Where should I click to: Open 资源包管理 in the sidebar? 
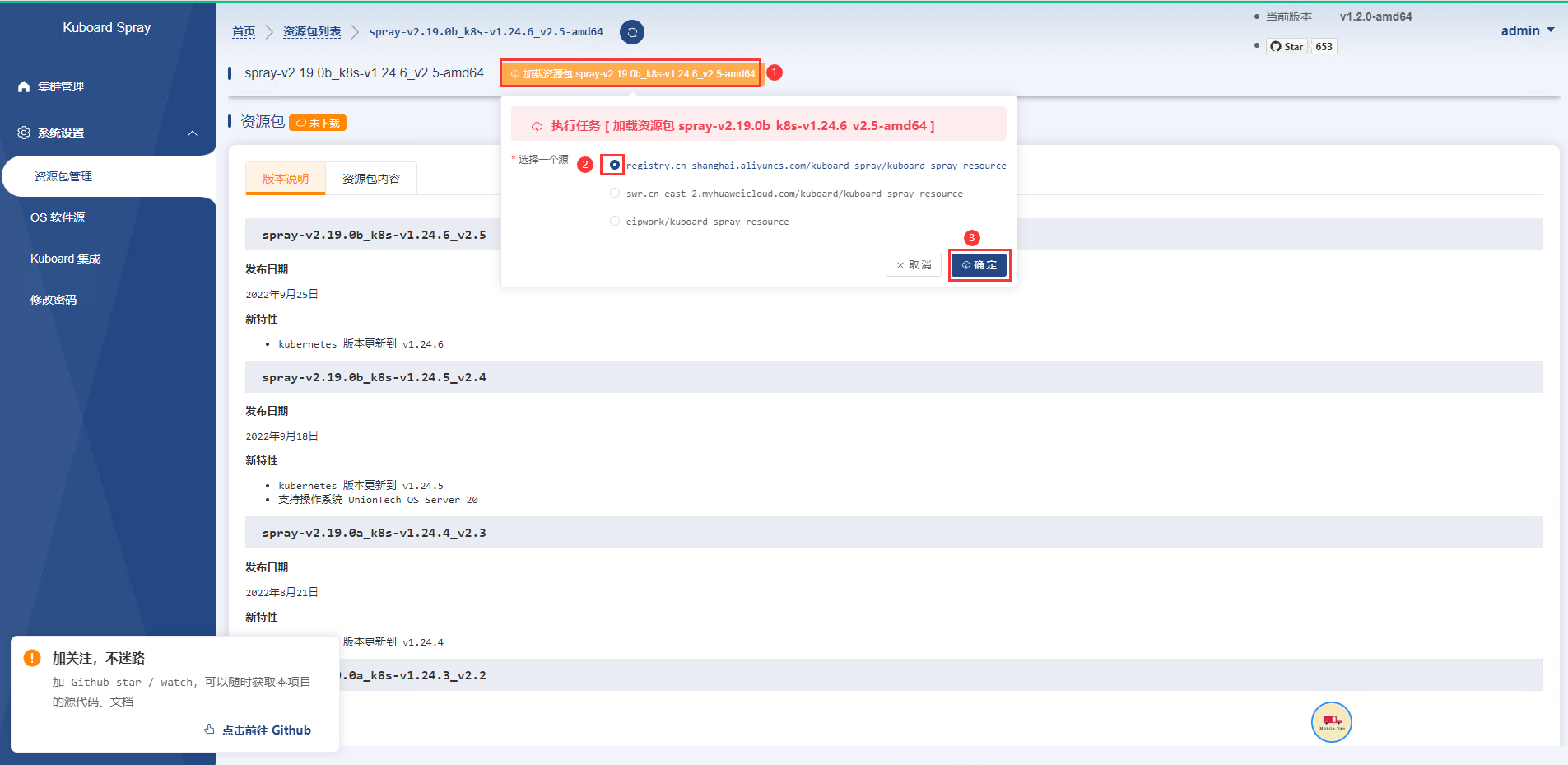[108, 176]
